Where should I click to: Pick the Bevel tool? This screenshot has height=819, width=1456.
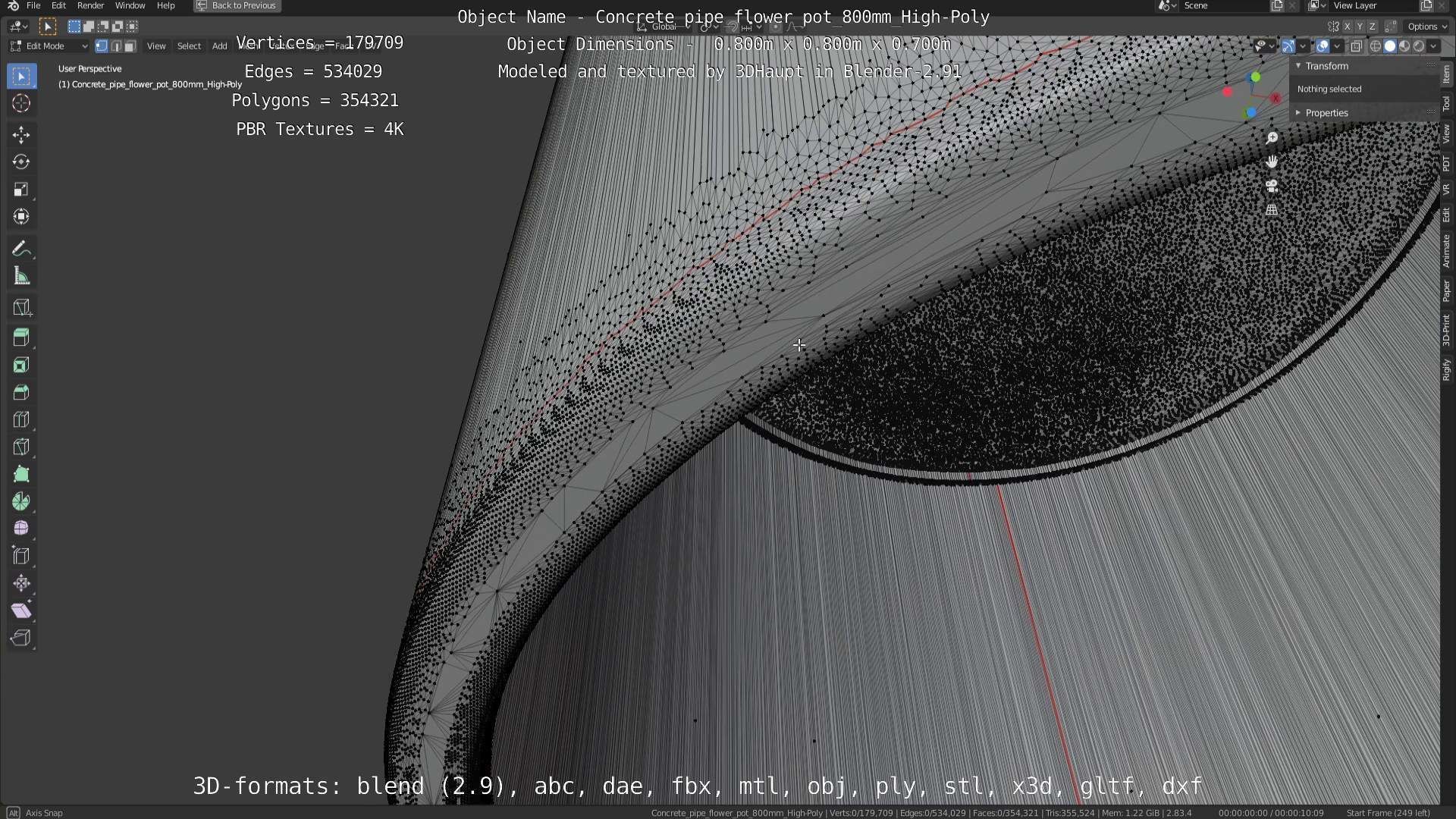tap(21, 392)
